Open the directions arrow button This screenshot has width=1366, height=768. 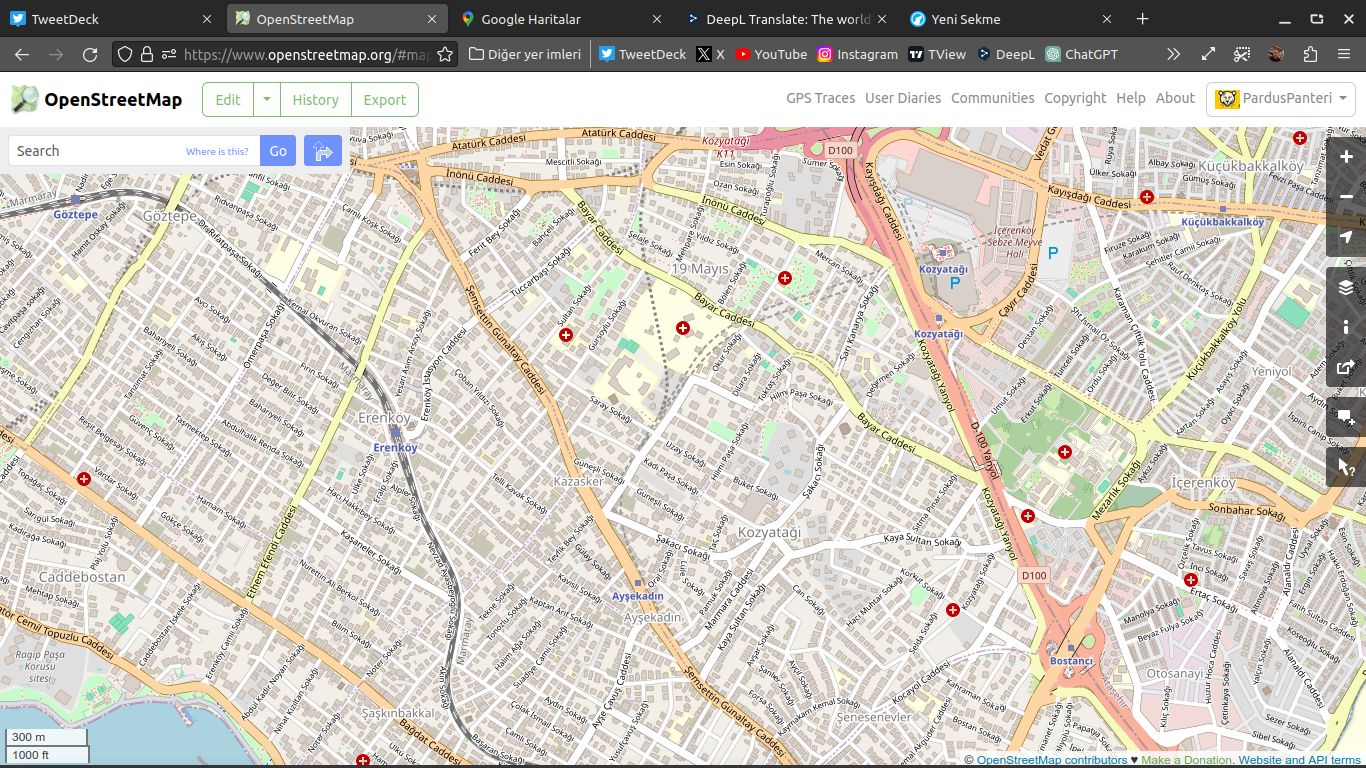tap(323, 151)
